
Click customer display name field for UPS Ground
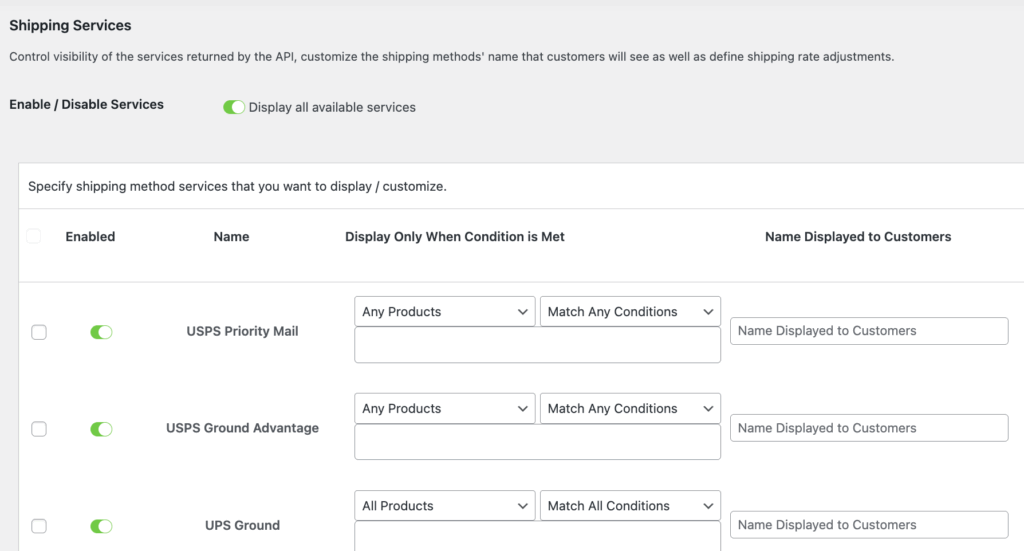868,525
